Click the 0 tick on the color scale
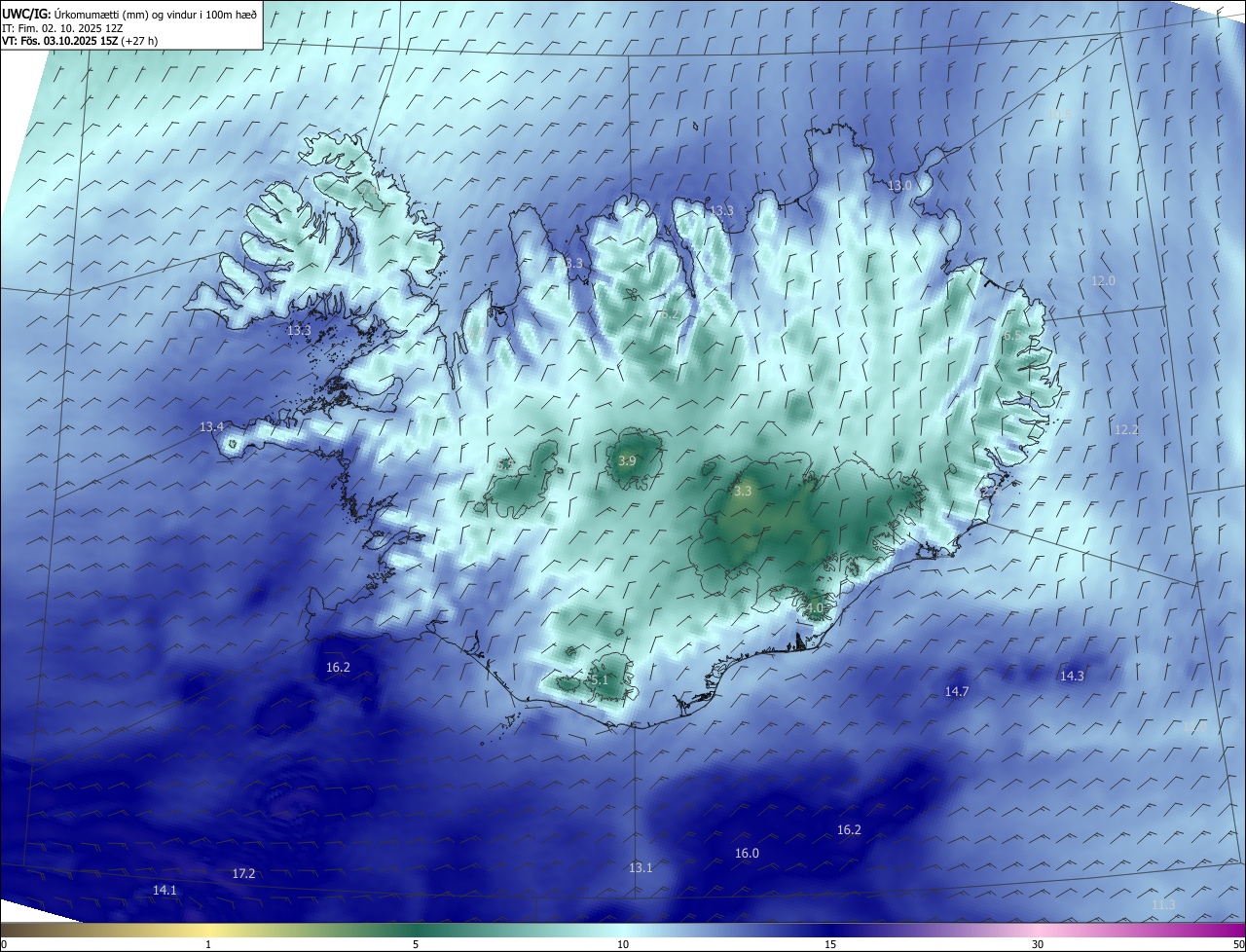The image size is (1246, 952). point(4,944)
